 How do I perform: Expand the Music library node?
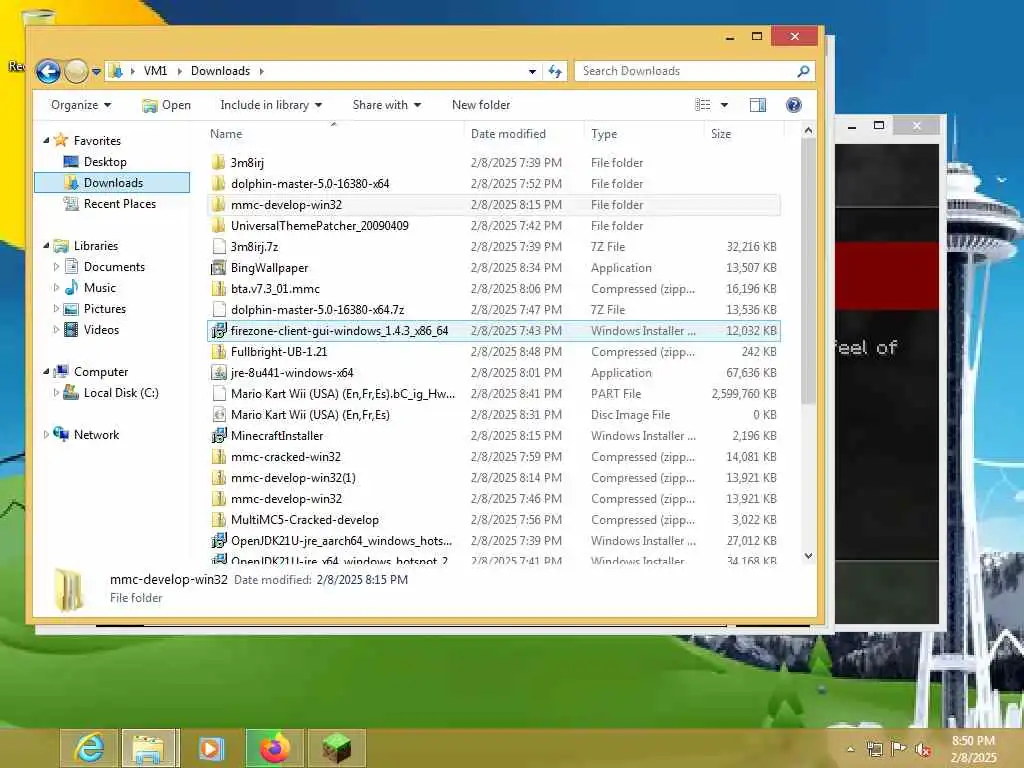click(56, 288)
